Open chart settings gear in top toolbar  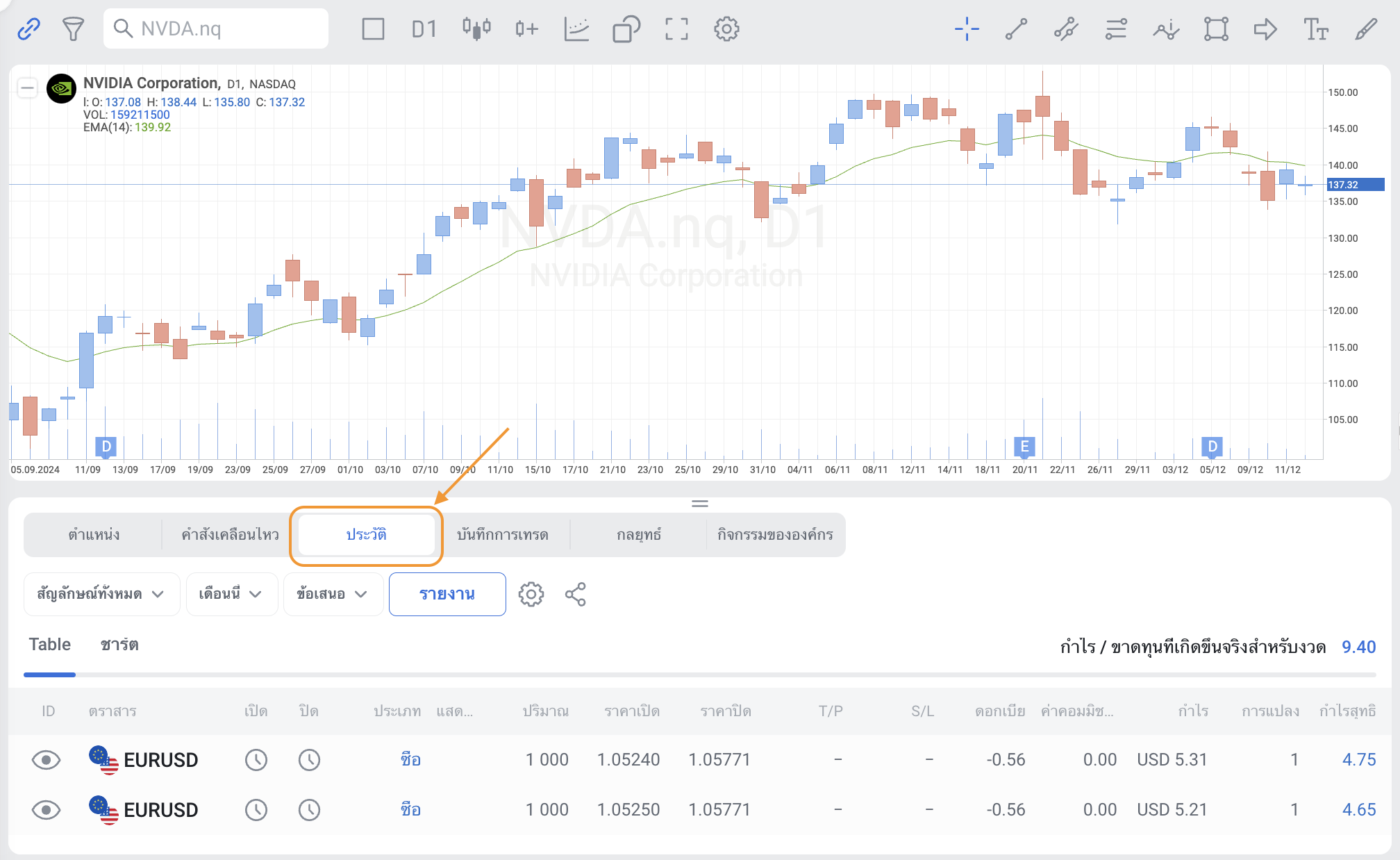(726, 29)
